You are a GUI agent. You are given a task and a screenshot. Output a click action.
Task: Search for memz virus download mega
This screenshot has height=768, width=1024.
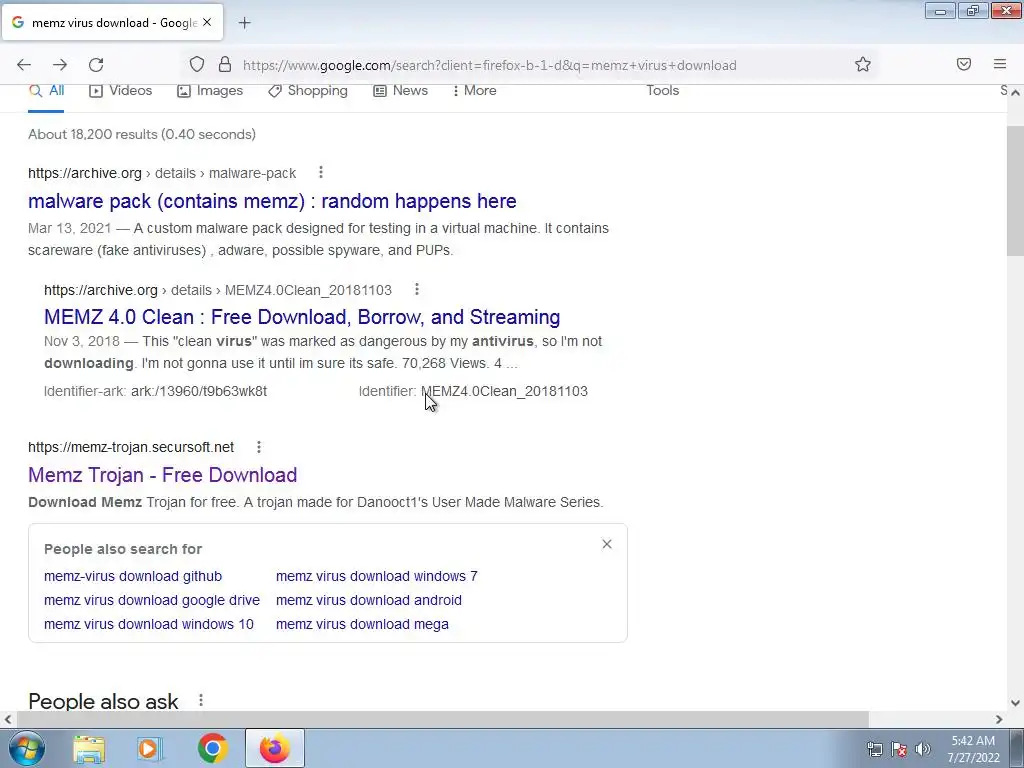point(362,624)
